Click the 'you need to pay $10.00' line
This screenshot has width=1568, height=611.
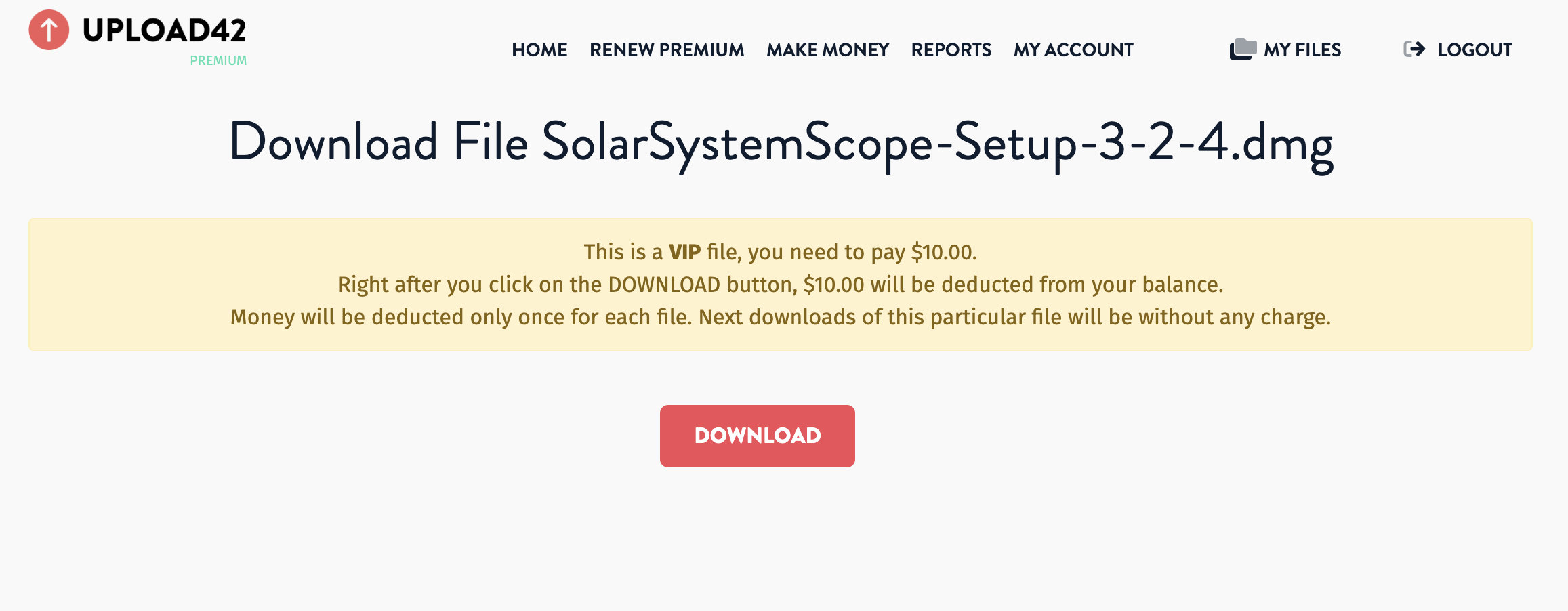click(x=781, y=252)
